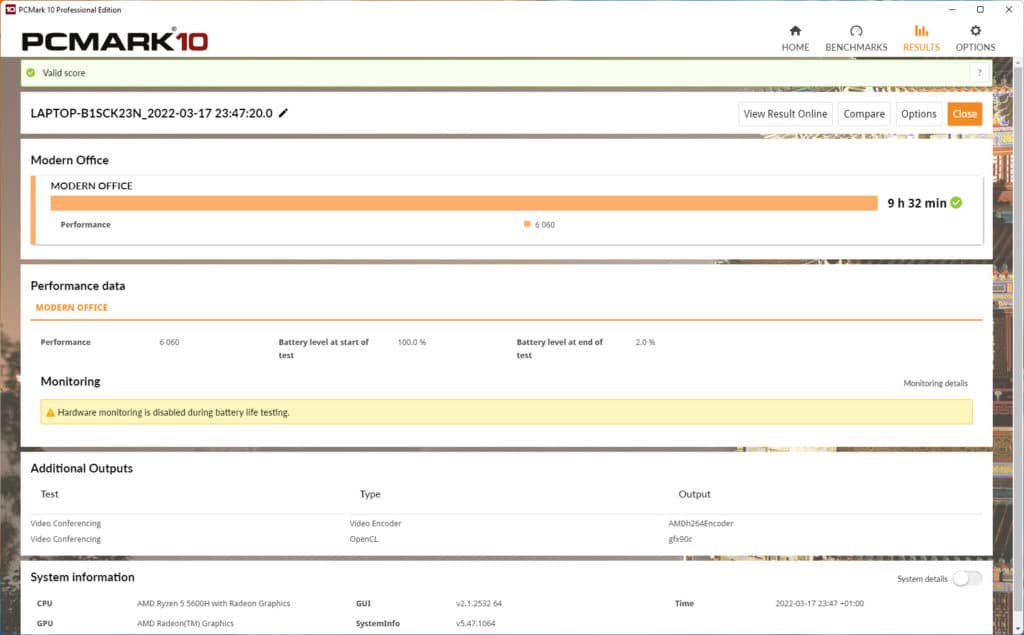
Task: Click the GPU value AMD Radeon(TM) Graphics
Action: click(x=185, y=623)
